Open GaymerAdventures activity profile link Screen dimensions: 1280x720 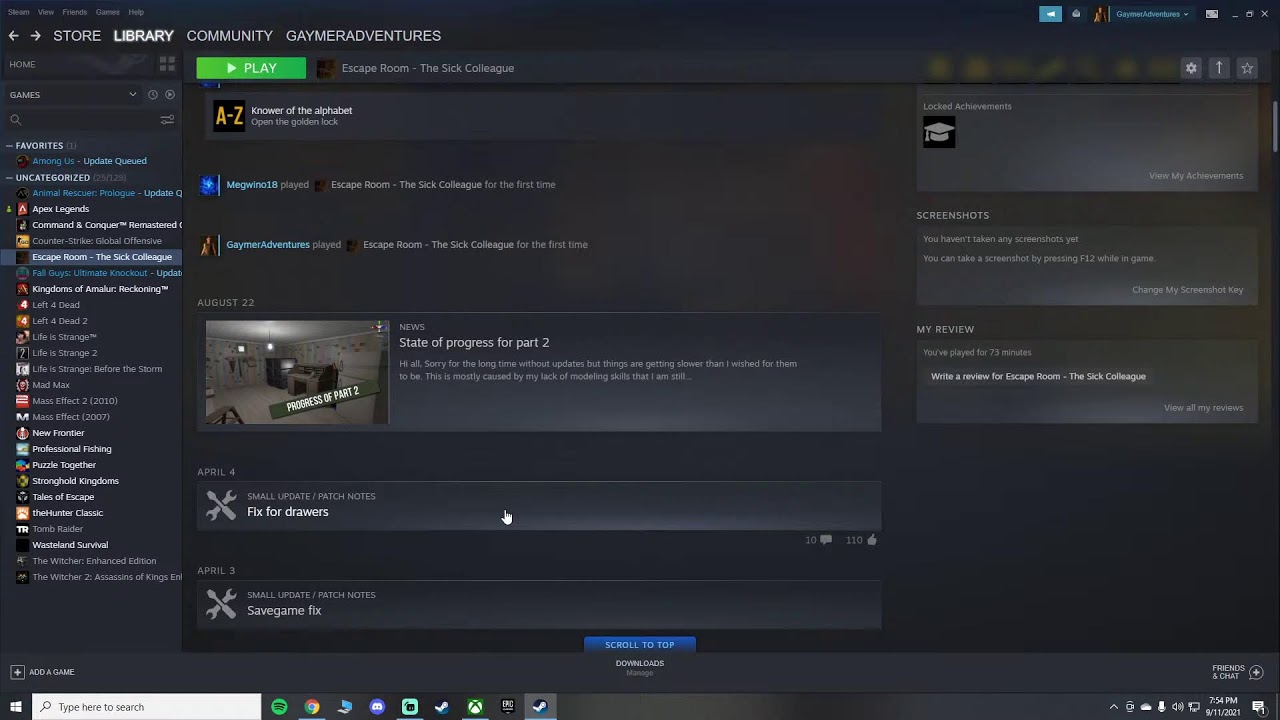(268, 244)
